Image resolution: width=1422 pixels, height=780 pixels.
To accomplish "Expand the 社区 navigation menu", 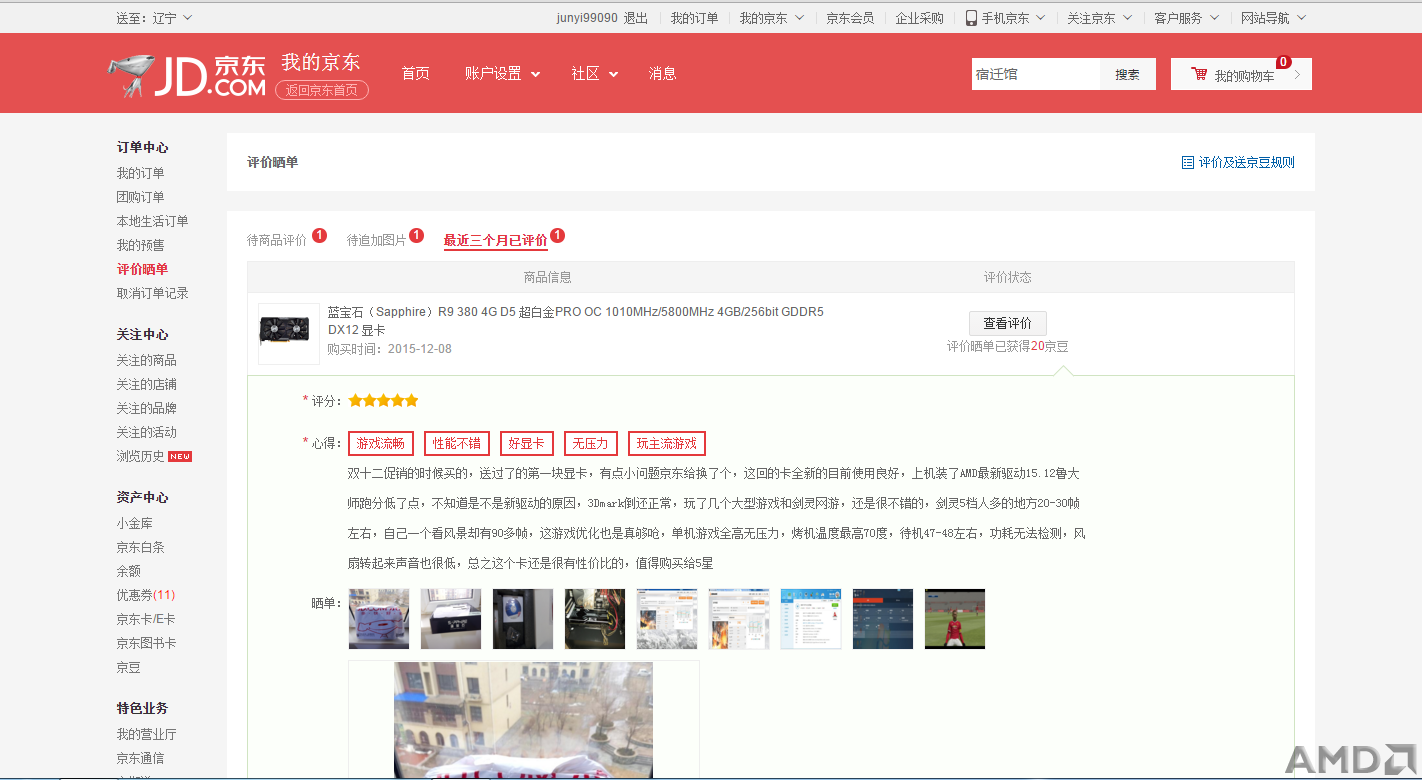I will [594, 74].
